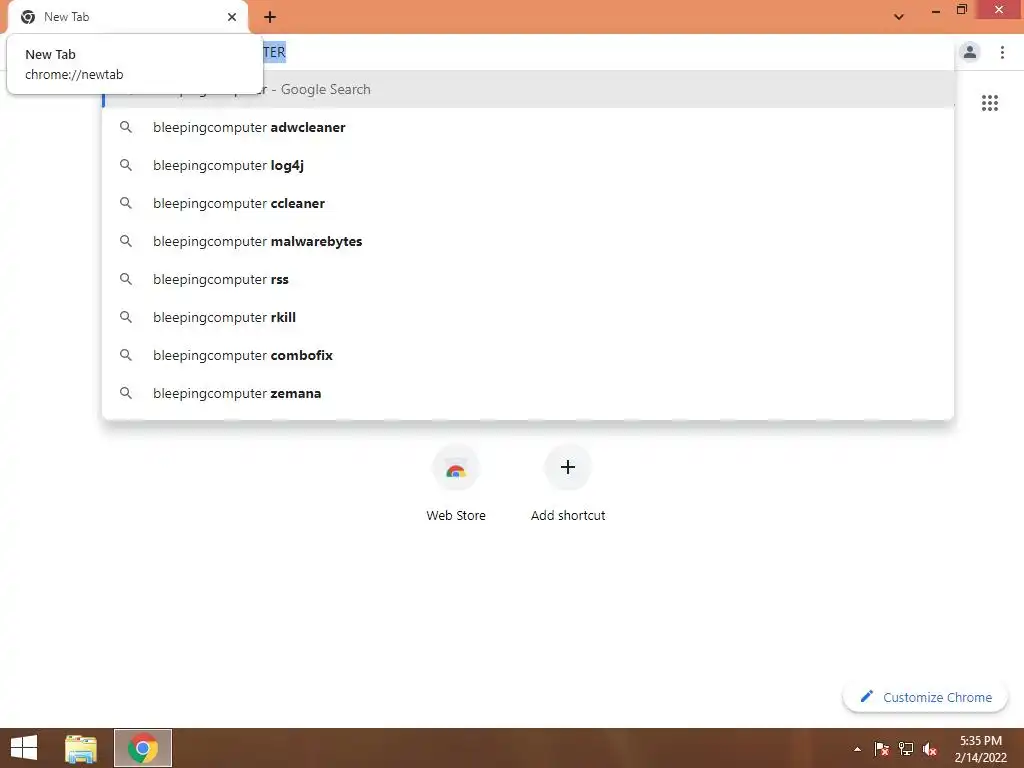Click search icon beside malwarebytes suggestion
1024x768 pixels.
point(125,241)
